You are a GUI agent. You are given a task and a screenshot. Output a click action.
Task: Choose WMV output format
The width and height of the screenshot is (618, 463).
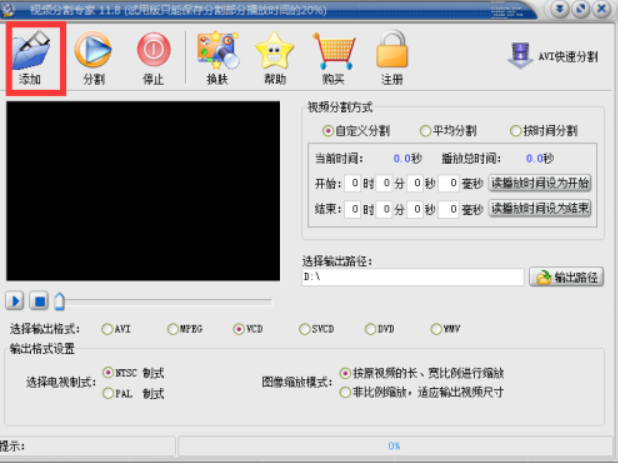446,329
